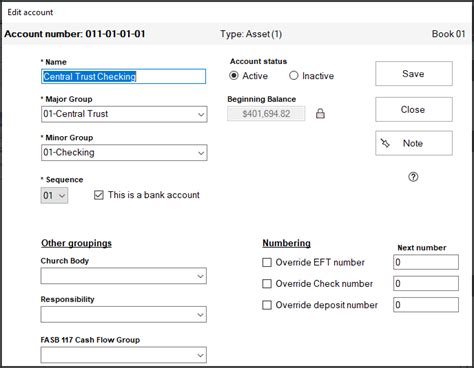Open the Minor Group dropdown
474x368 pixels.
(124, 153)
